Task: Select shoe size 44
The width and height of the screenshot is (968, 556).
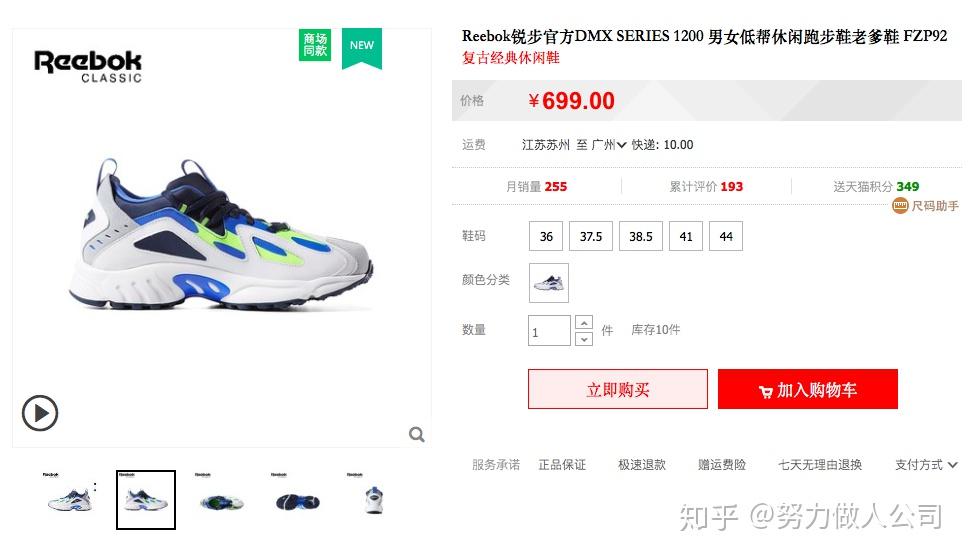Action: 726,236
